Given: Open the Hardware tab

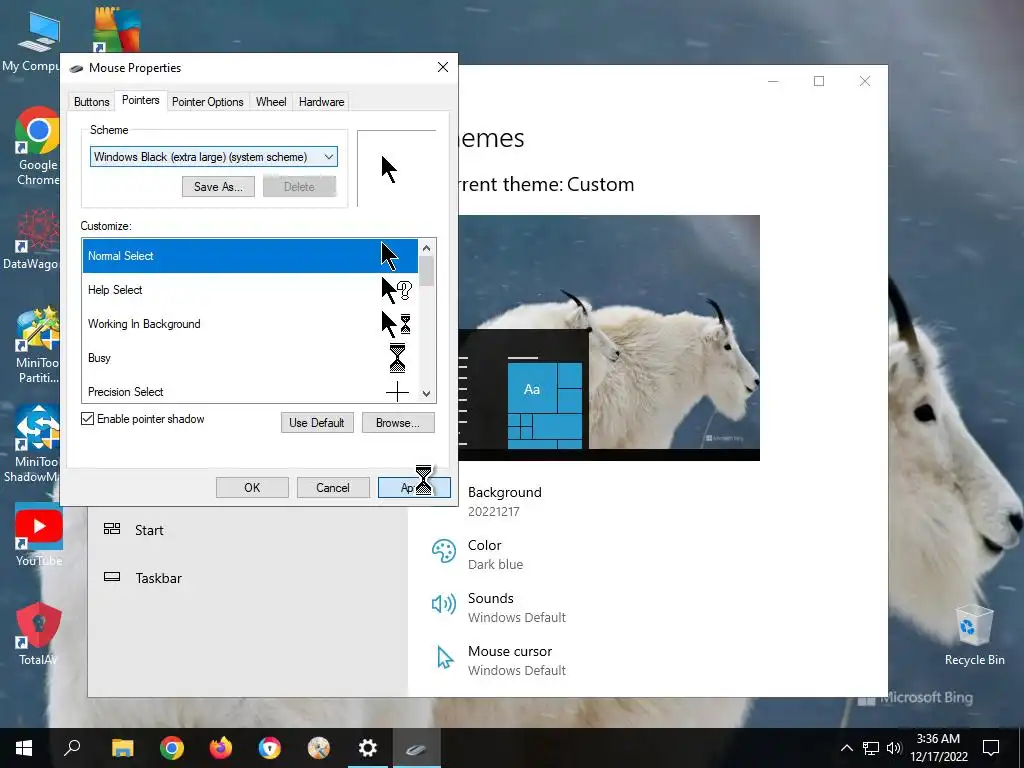Looking at the screenshot, I should 321,102.
